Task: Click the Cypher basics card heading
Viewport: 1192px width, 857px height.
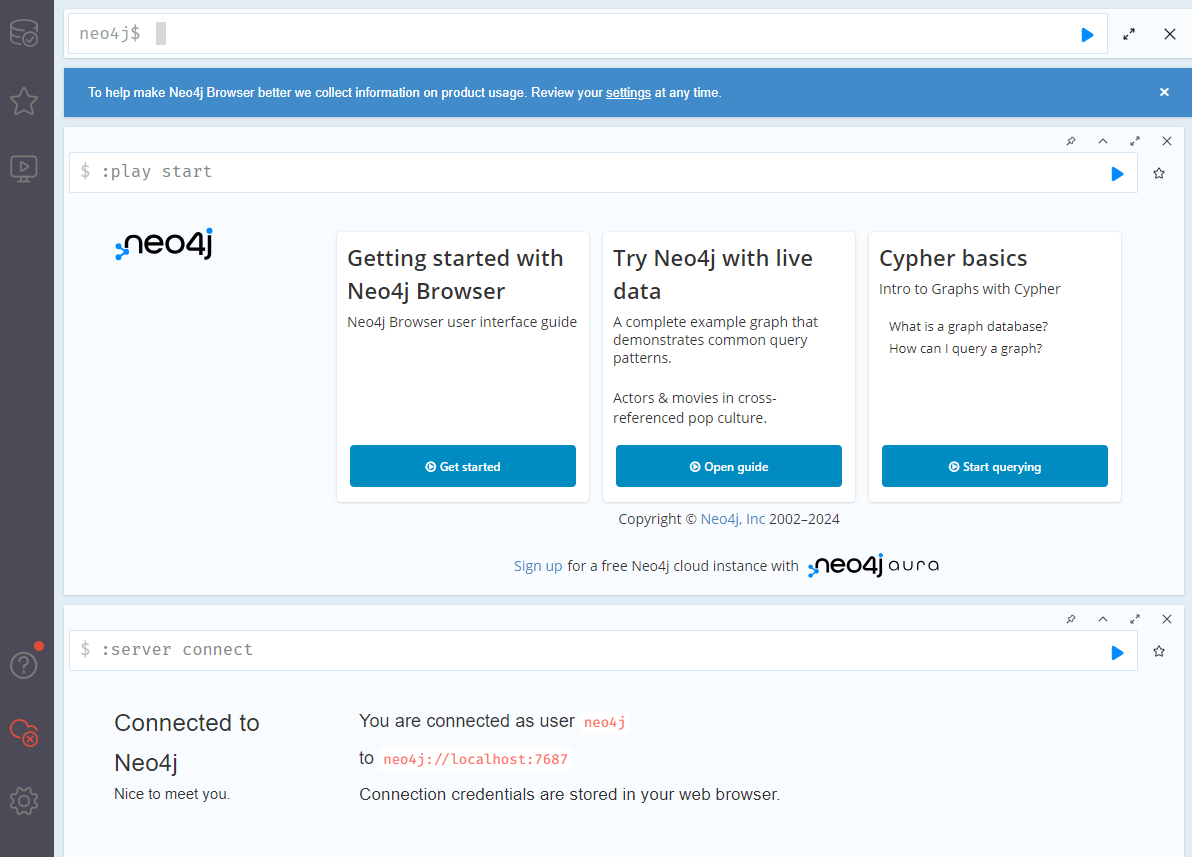Action: (x=953, y=259)
